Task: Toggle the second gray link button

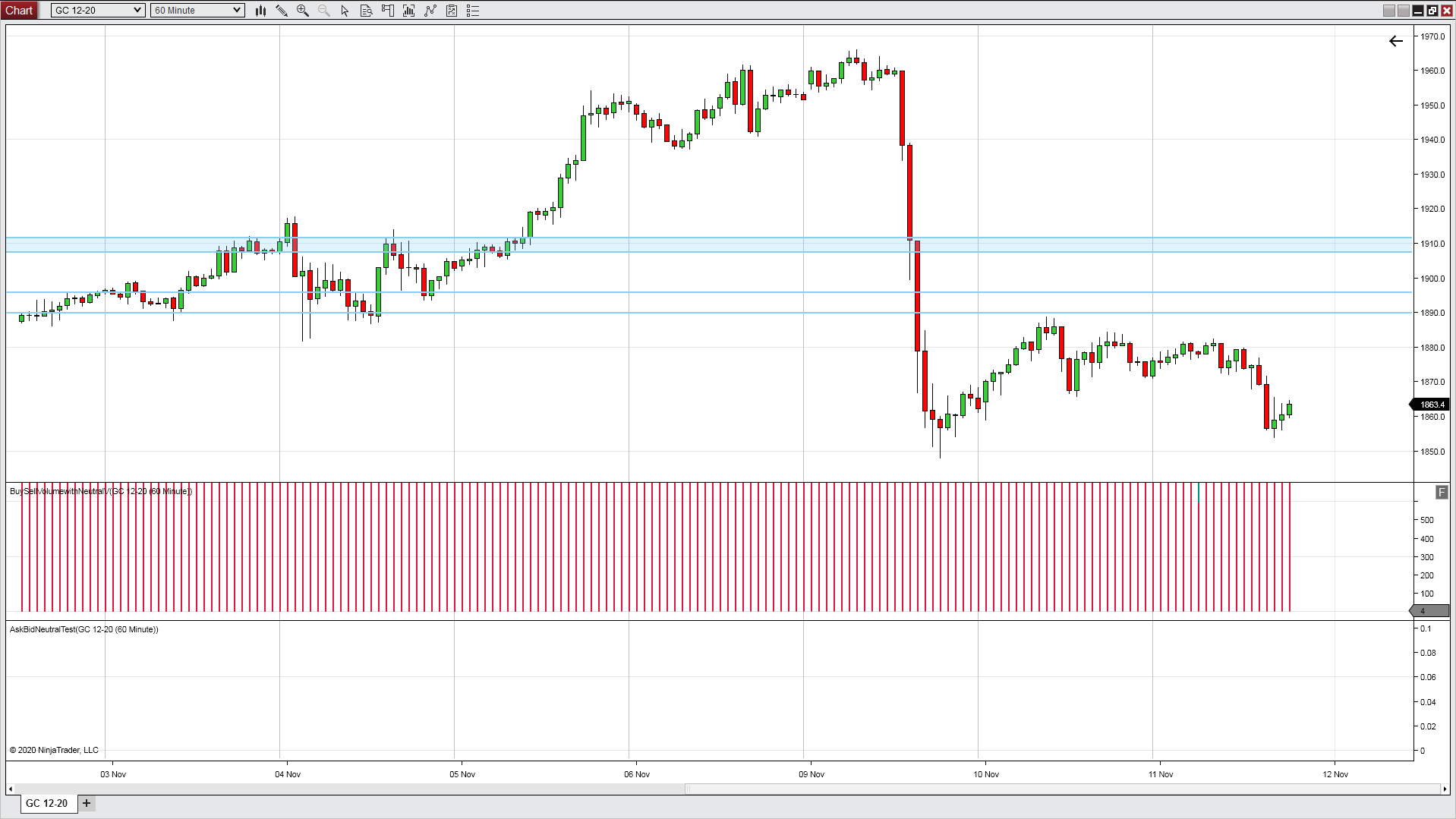Action: pos(1403,11)
